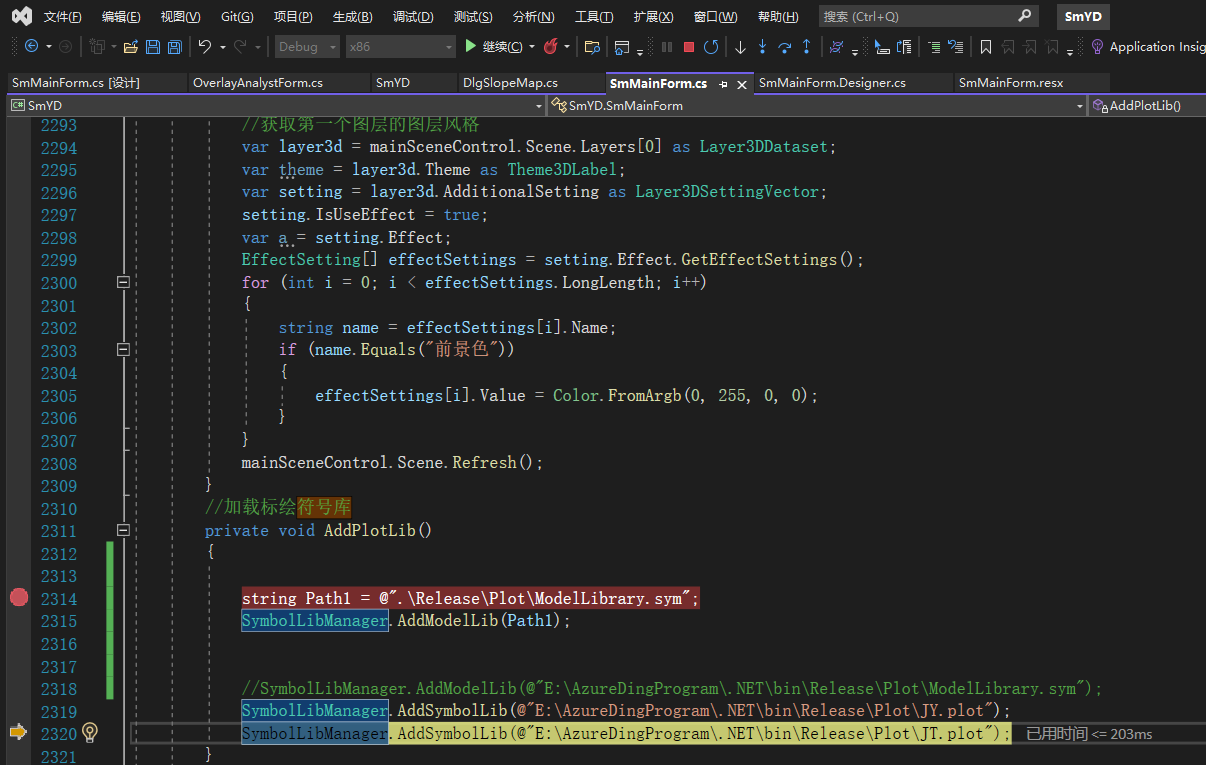Collapse the AddPlotLib method at line 2311
Viewport: 1206px width, 765px height.
123,530
